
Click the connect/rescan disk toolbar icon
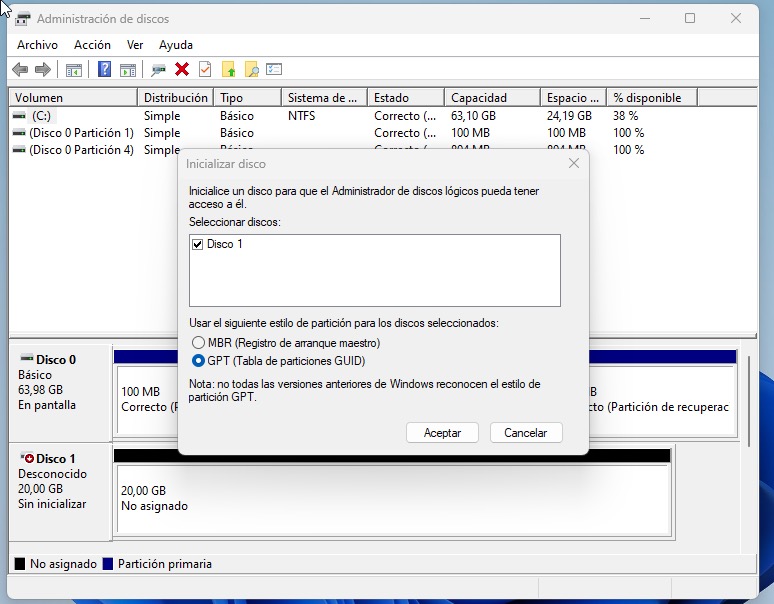pyautogui.click(x=158, y=70)
